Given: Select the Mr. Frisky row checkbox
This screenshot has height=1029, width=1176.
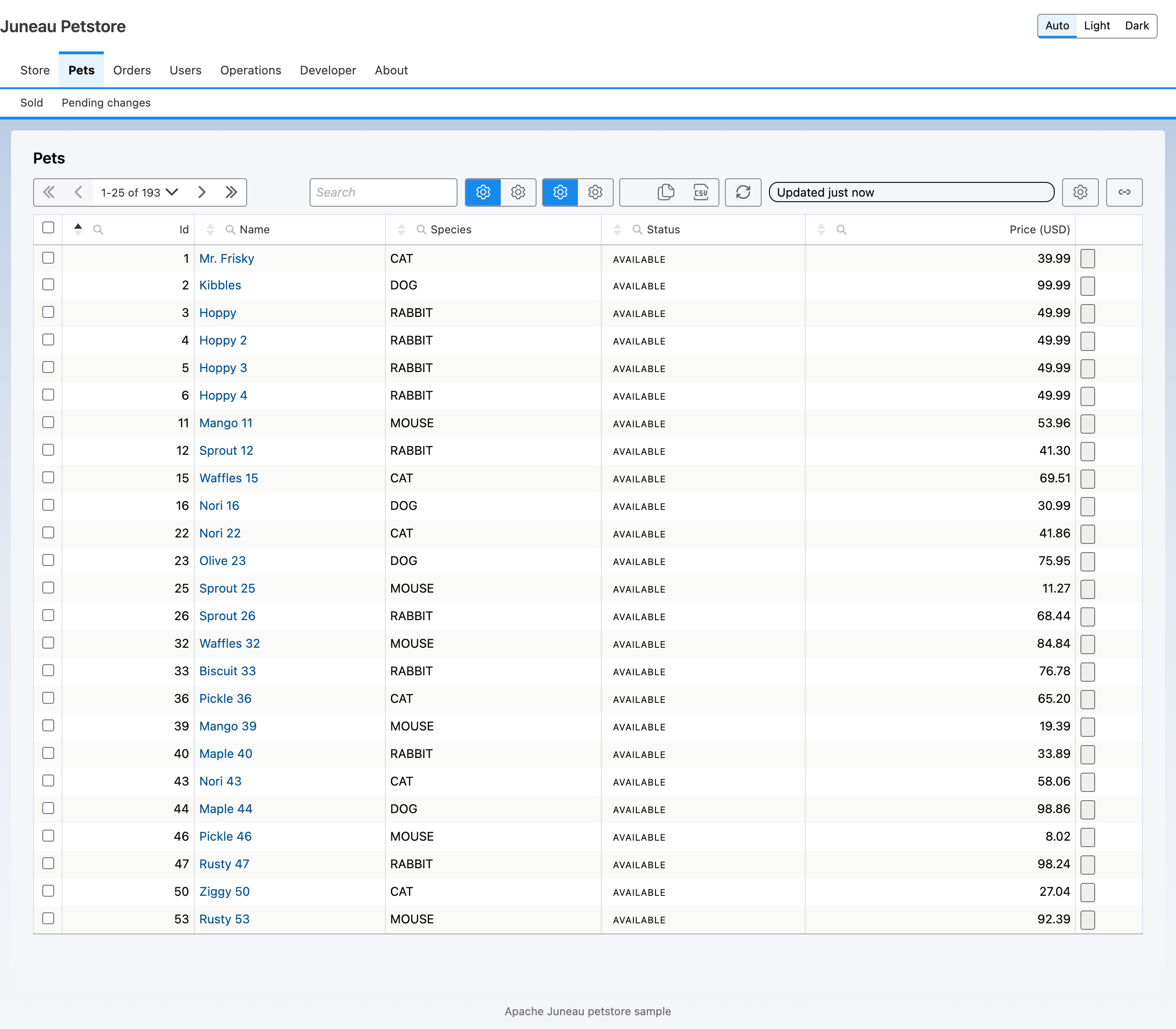Looking at the screenshot, I should coord(48,258).
